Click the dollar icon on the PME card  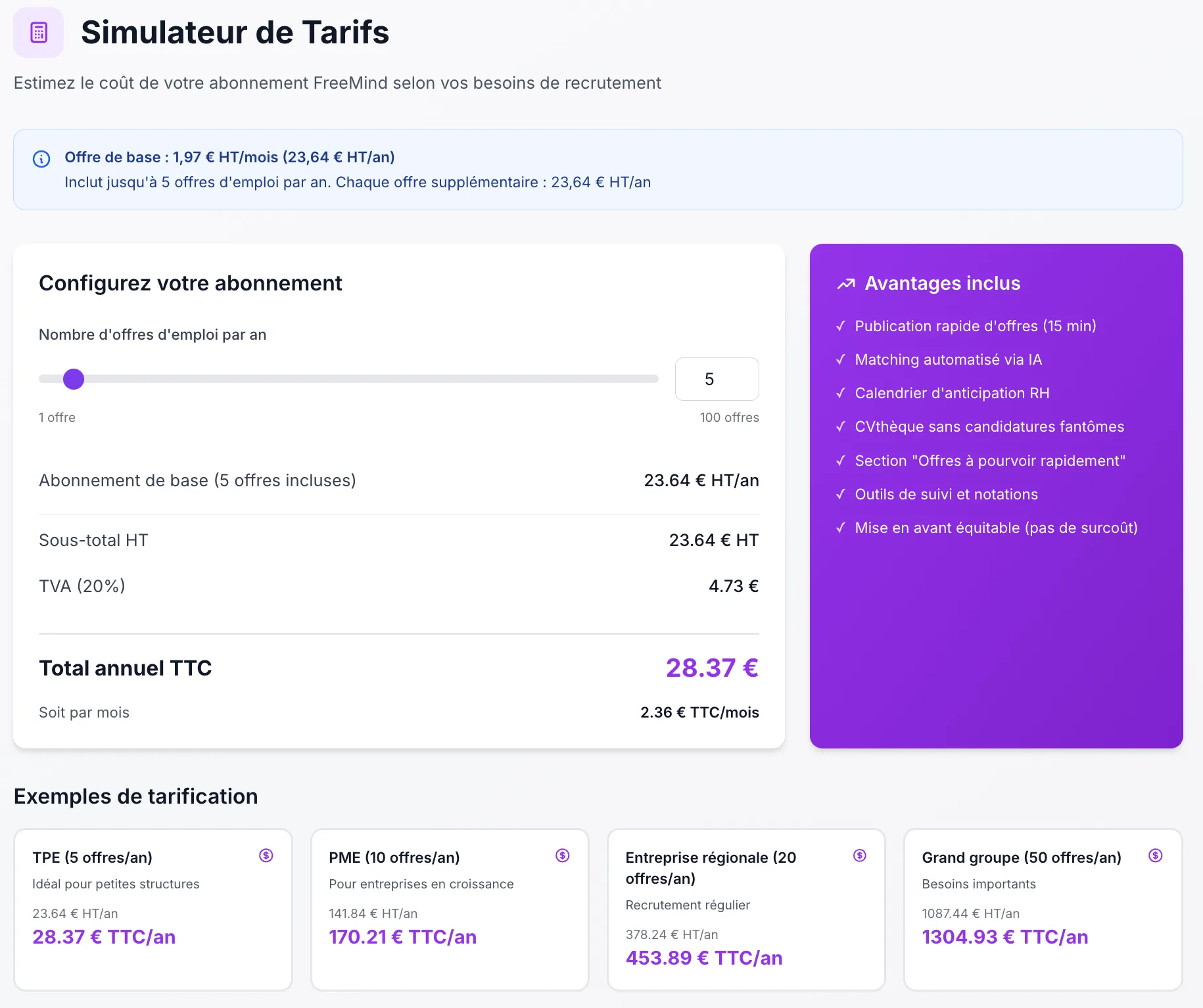563,856
